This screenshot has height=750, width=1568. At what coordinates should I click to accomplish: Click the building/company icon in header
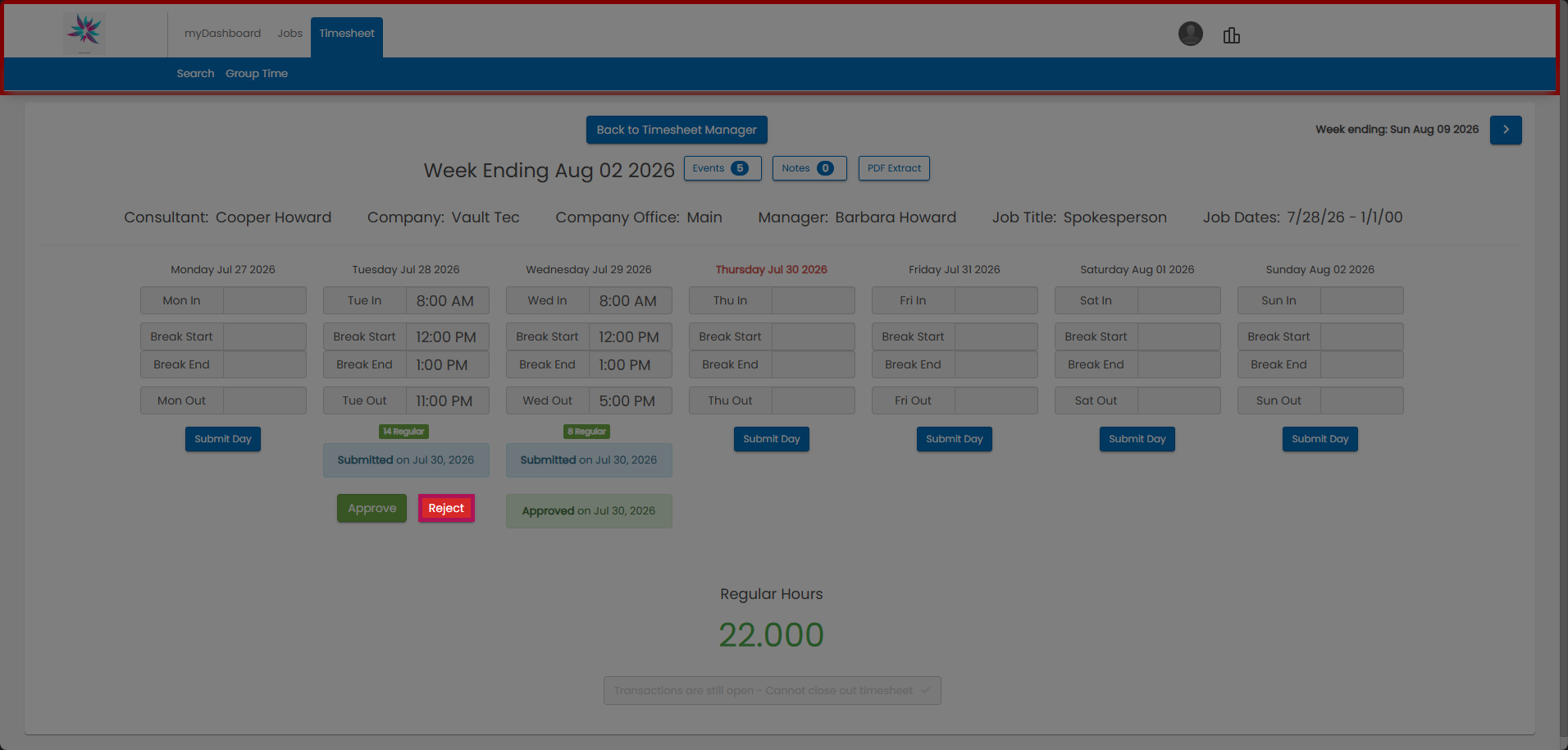1231,35
